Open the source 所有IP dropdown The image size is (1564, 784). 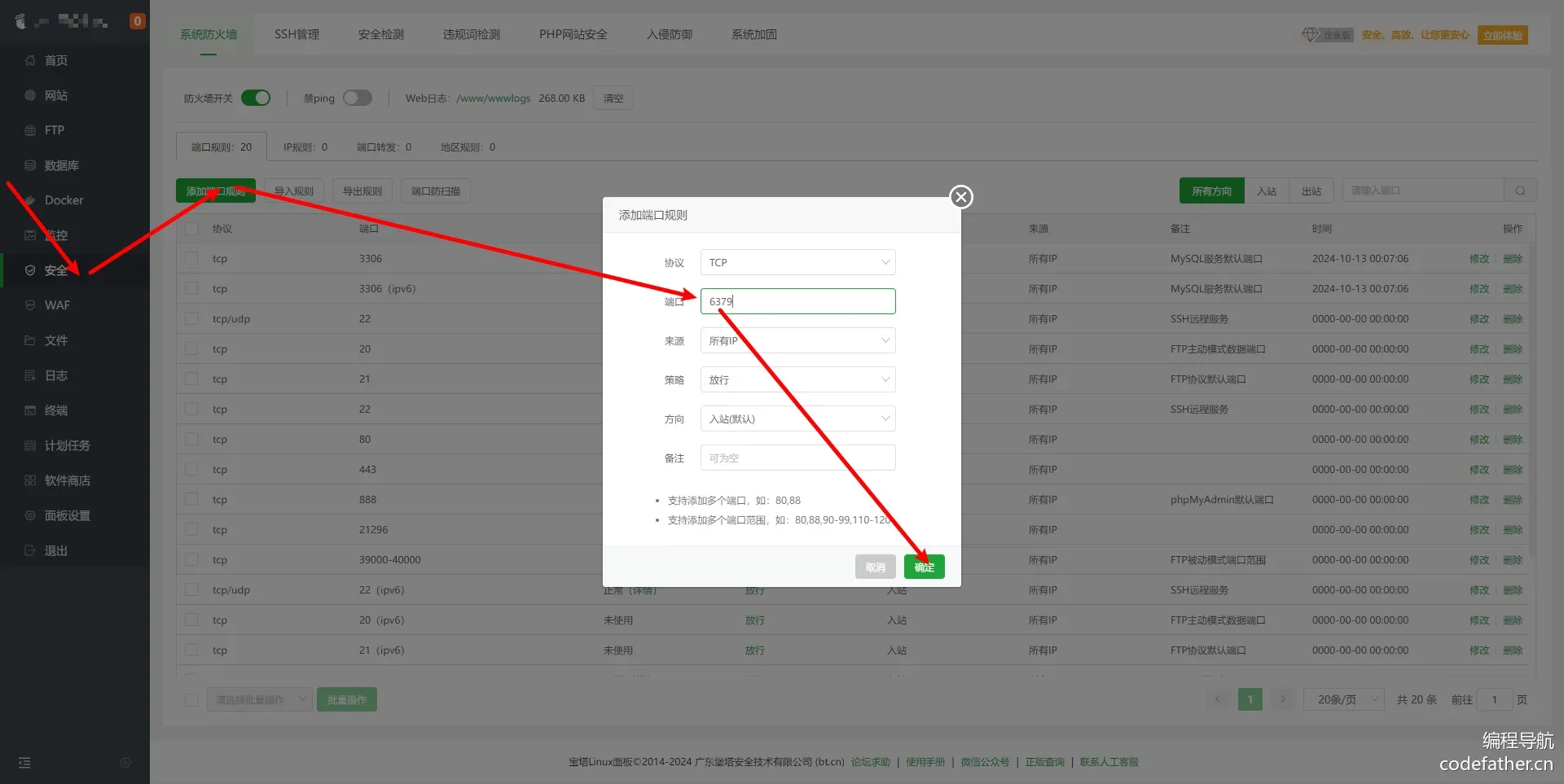(797, 340)
